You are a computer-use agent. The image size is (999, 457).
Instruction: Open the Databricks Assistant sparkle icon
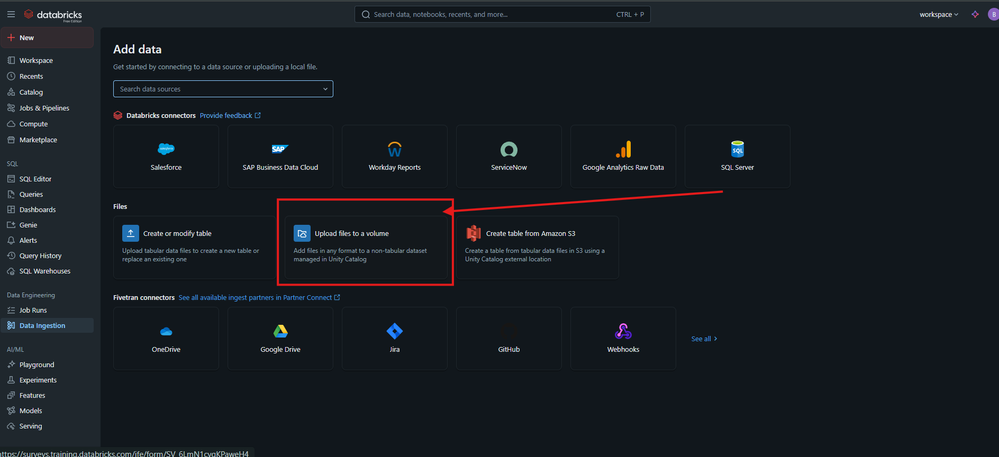point(975,14)
